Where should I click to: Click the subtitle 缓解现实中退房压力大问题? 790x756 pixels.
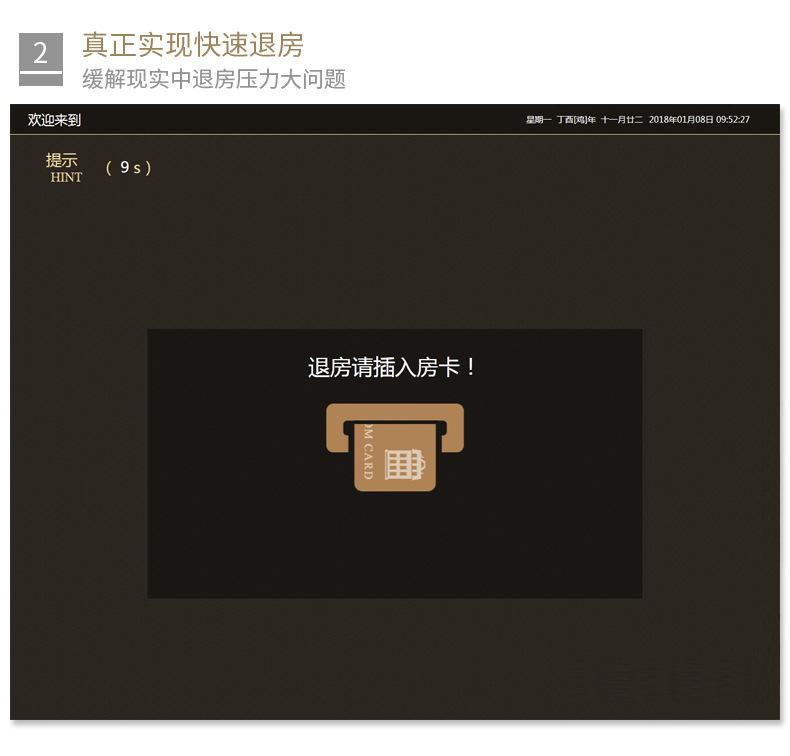tap(214, 79)
